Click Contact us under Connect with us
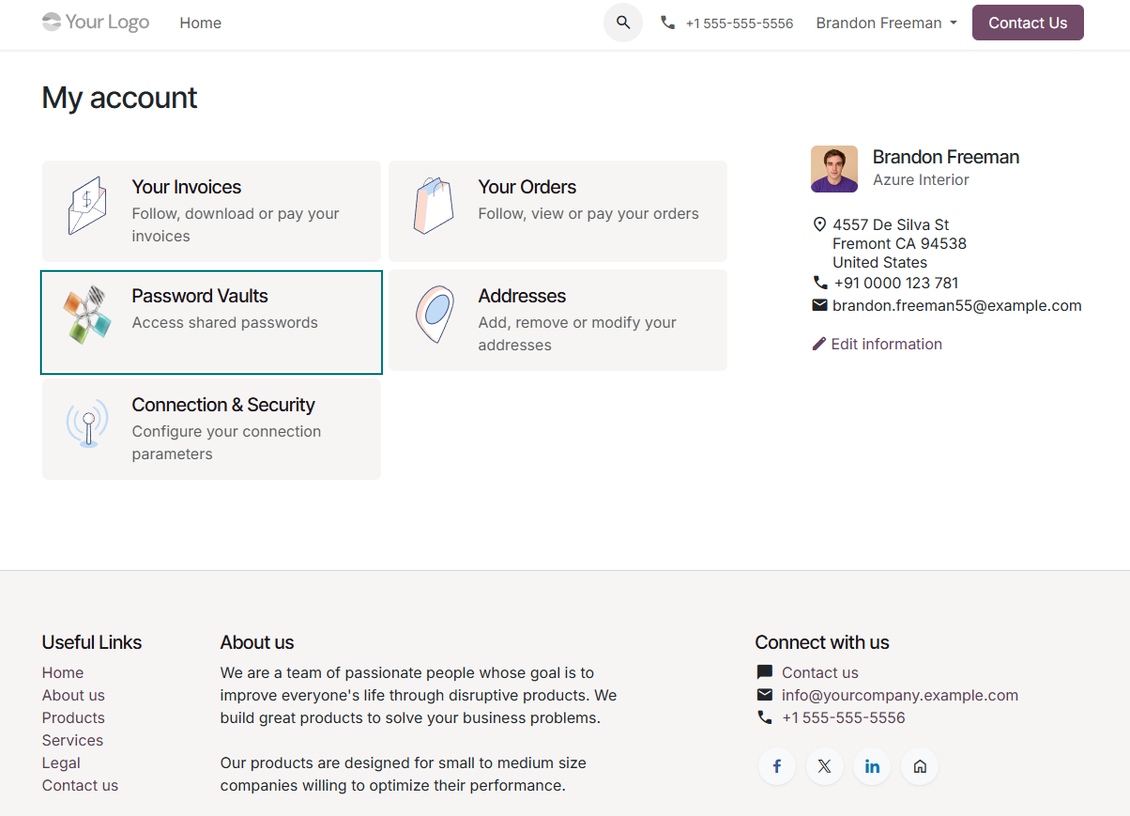 pos(820,673)
